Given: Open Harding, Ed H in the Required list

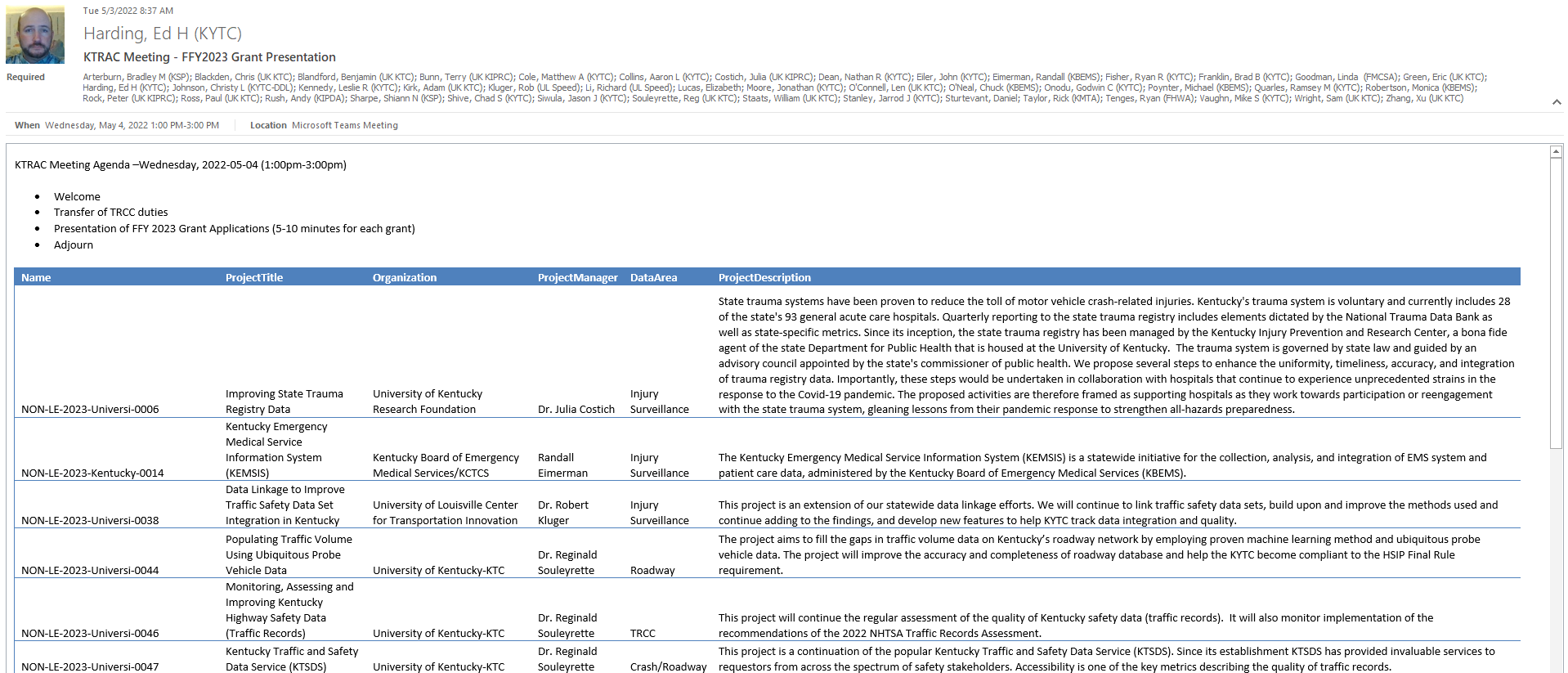Looking at the screenshot, I should [x=125, y=87].
